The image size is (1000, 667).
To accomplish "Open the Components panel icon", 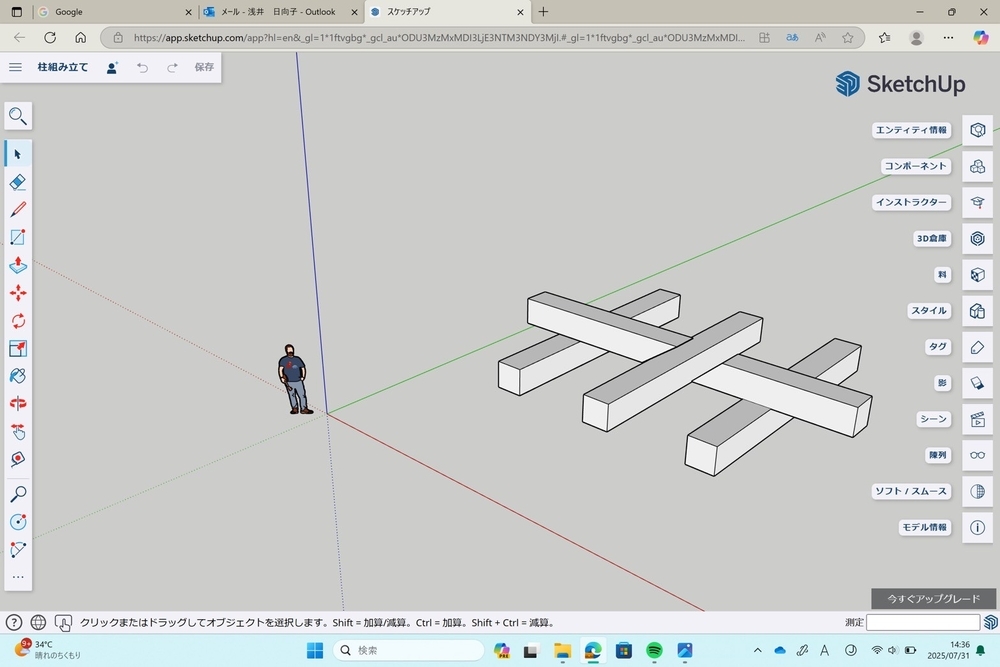I will pyautogui.click(x=977, y=166).
